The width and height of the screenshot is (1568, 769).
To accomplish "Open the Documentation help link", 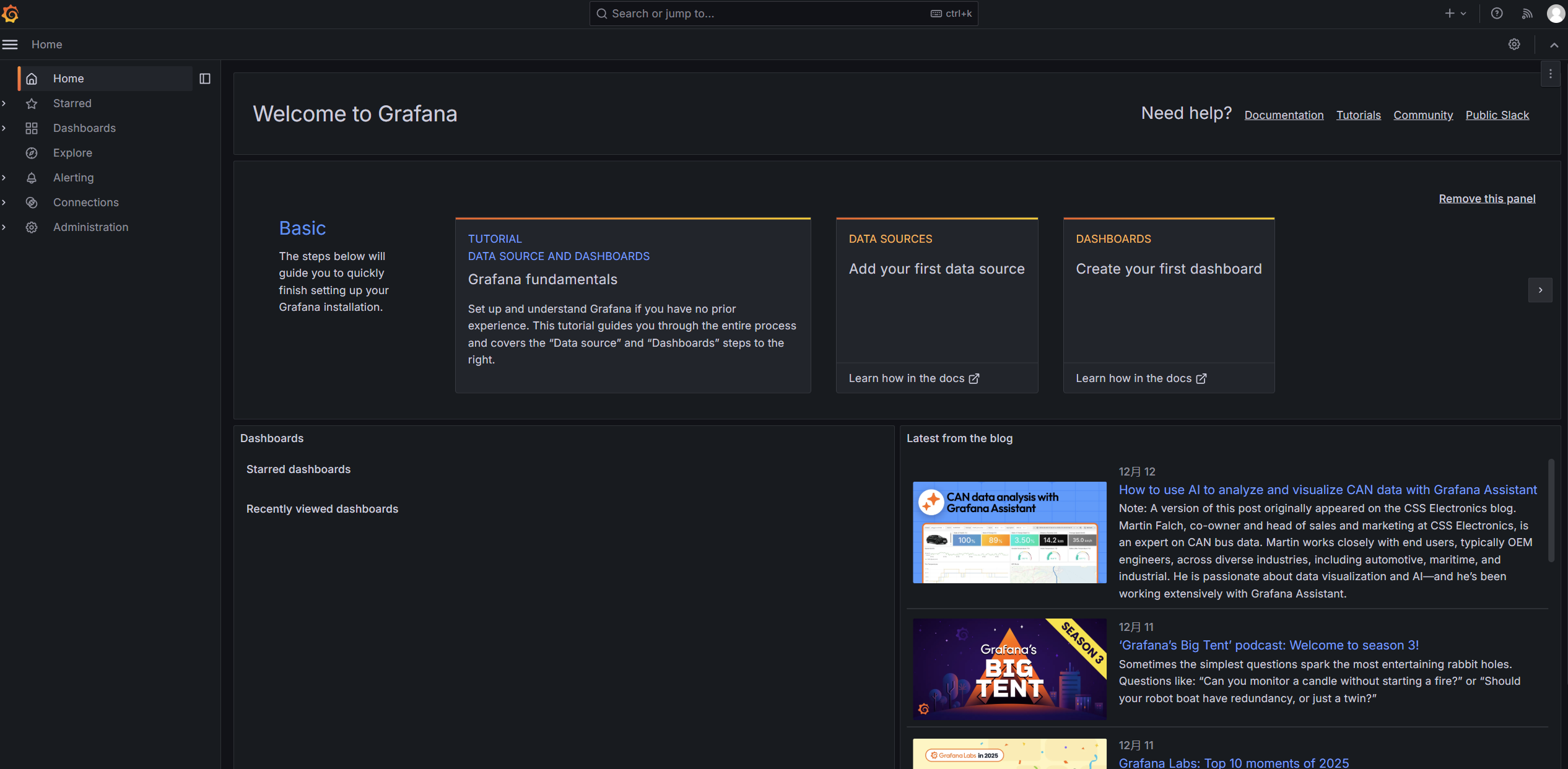I will [1283, 115].
